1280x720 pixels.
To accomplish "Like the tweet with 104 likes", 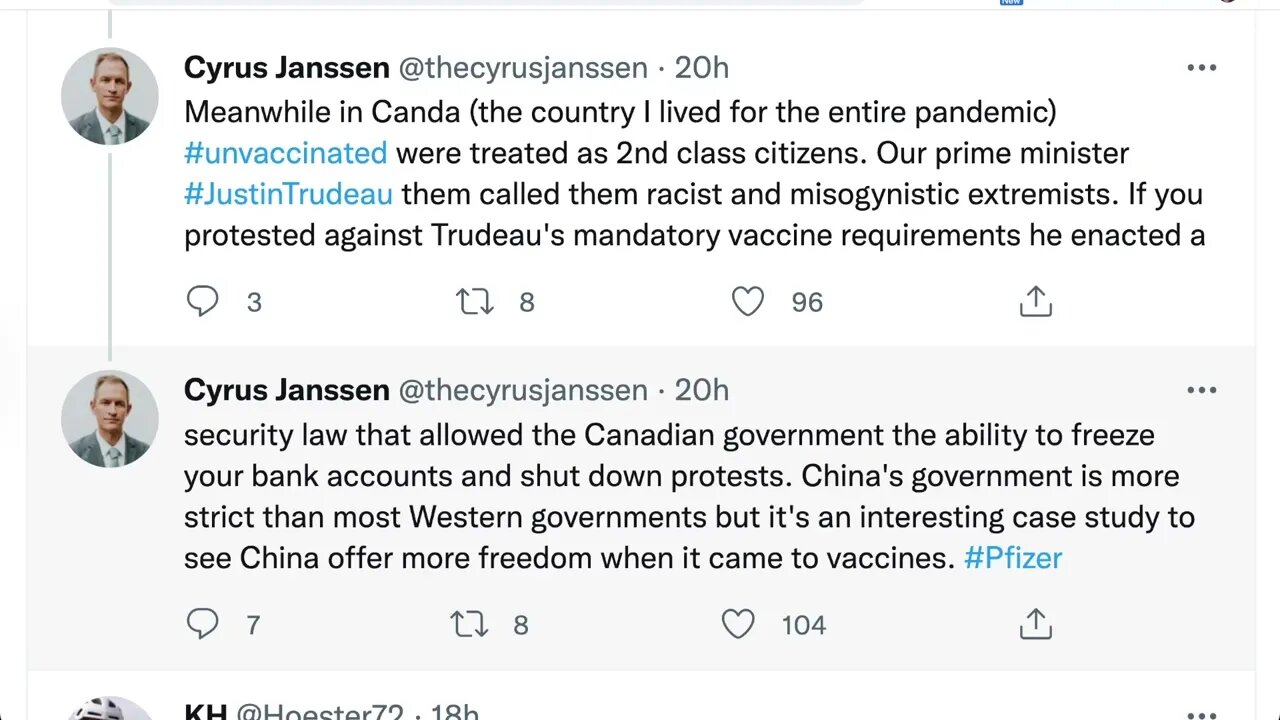I will tap(738, 624).
